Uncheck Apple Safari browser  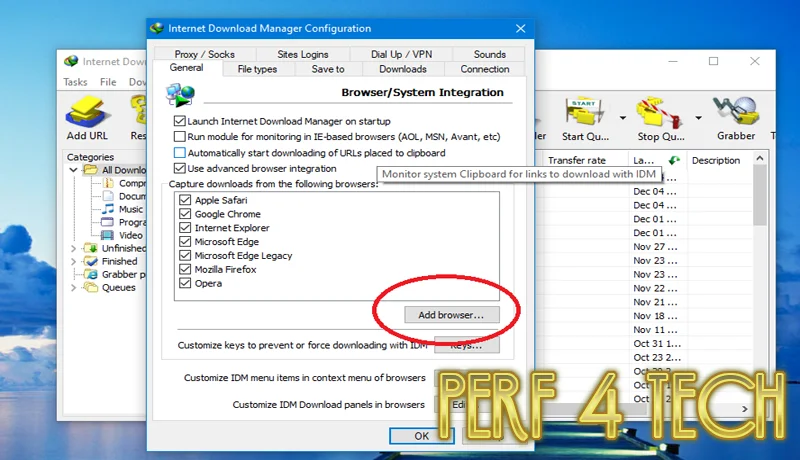click(x=185, y=200)
